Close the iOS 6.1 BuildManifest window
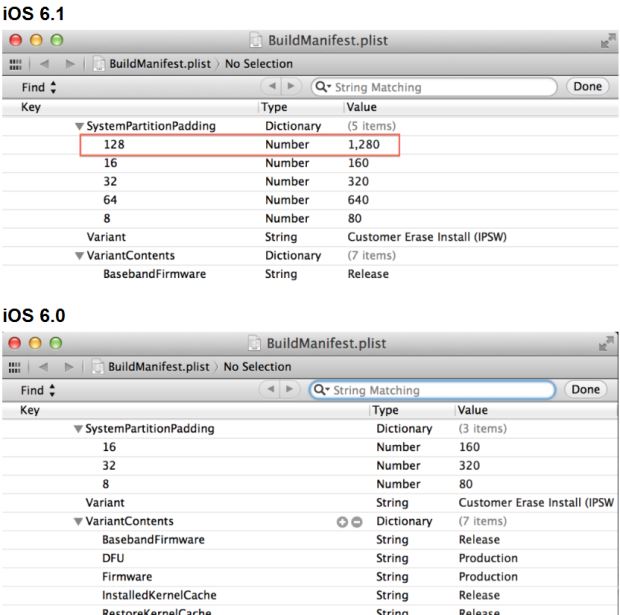The width and height of the screenshot is (620, 615). pyautogui.click(x=16, y=40)
